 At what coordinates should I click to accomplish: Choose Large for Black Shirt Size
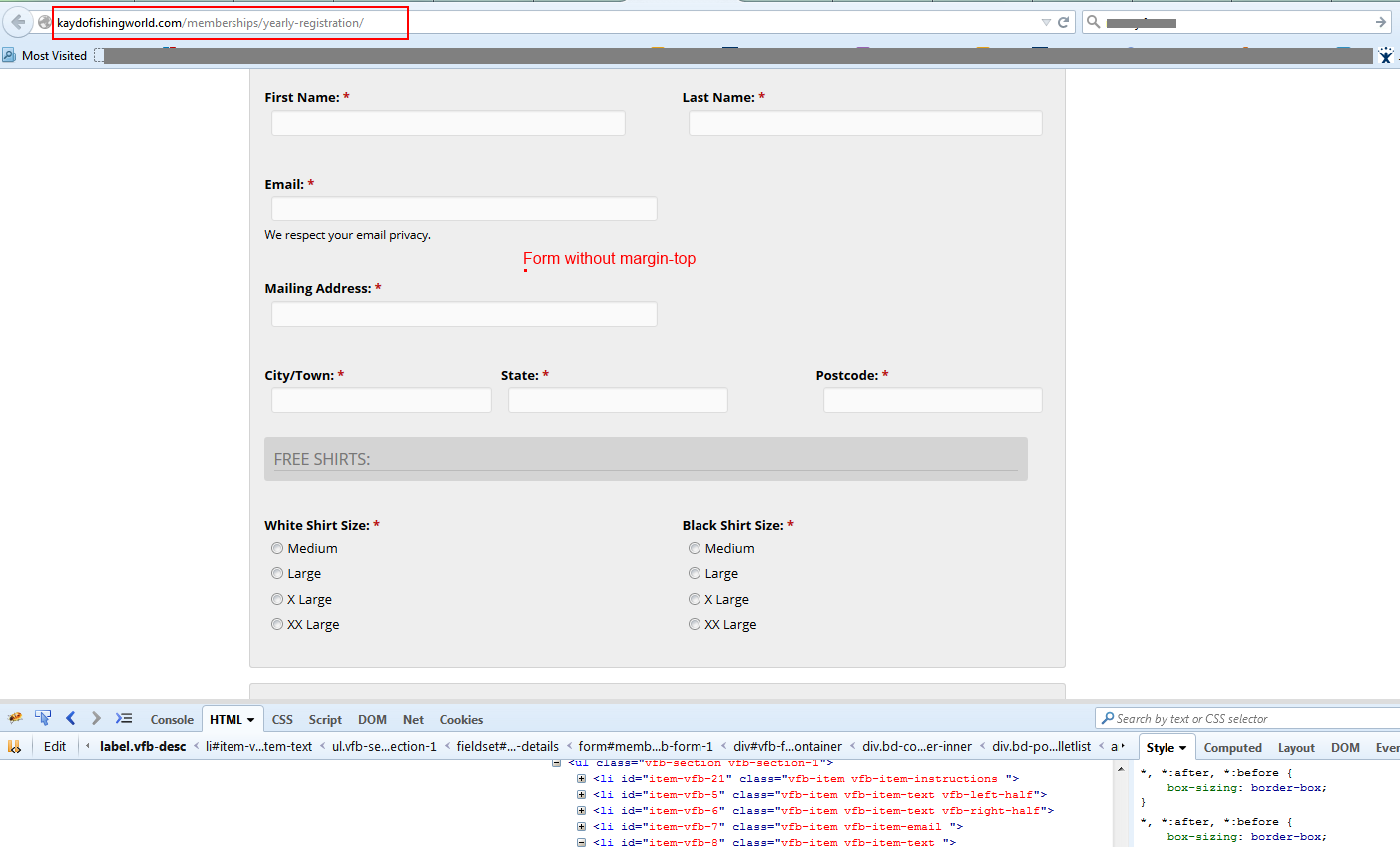coord(694,573)
